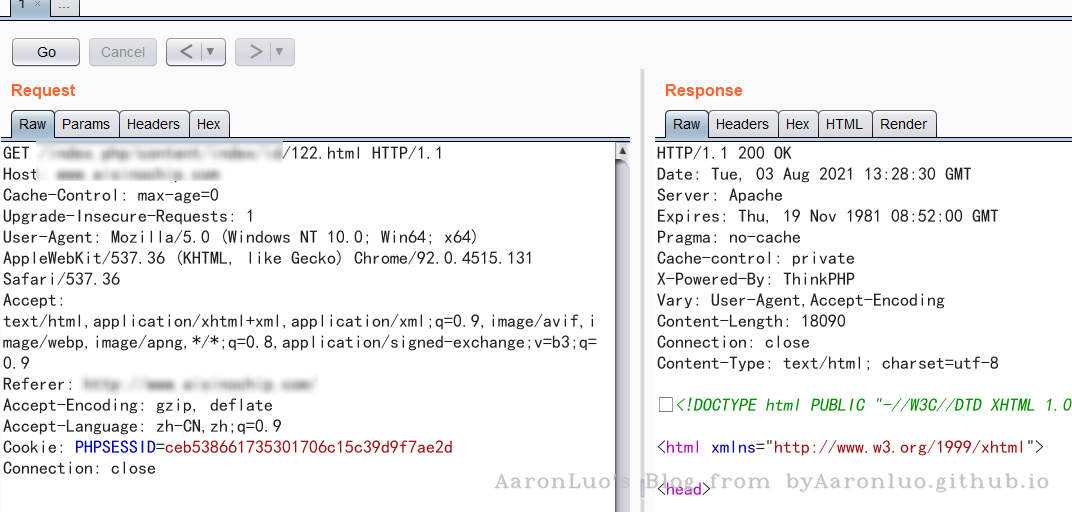
Task: View the Render tab in Response
Action: (904, 124)
